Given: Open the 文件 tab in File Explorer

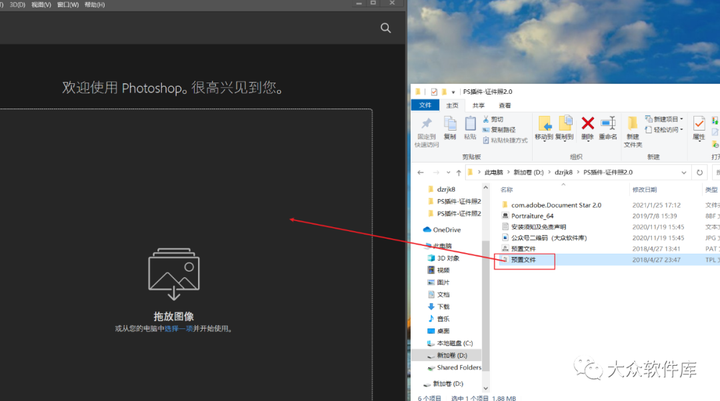Looking at the screenshot, I should (x=425, y=105).
